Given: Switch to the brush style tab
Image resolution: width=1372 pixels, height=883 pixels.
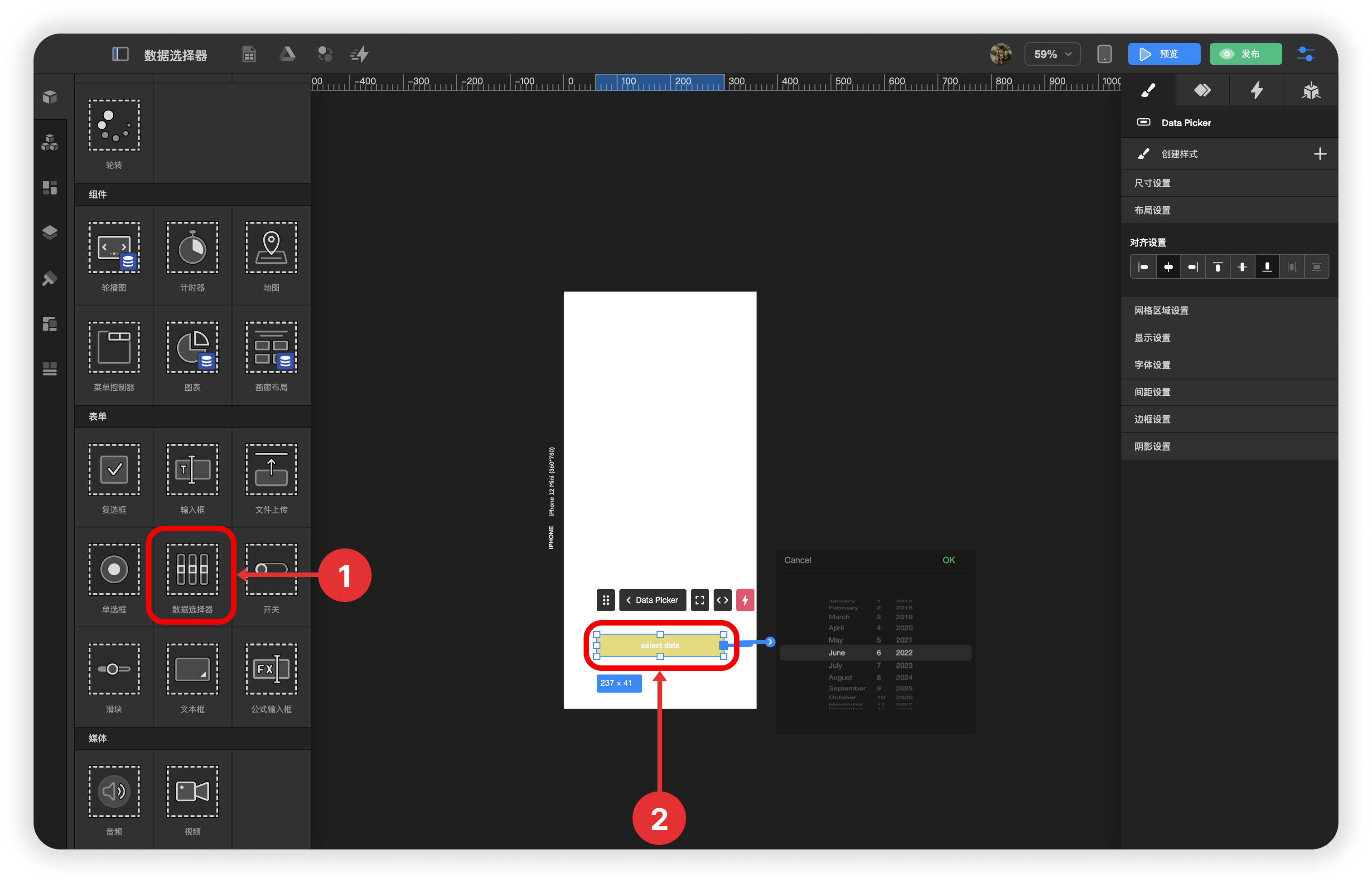Looking at the screenshot, I should coord(1148,91).
